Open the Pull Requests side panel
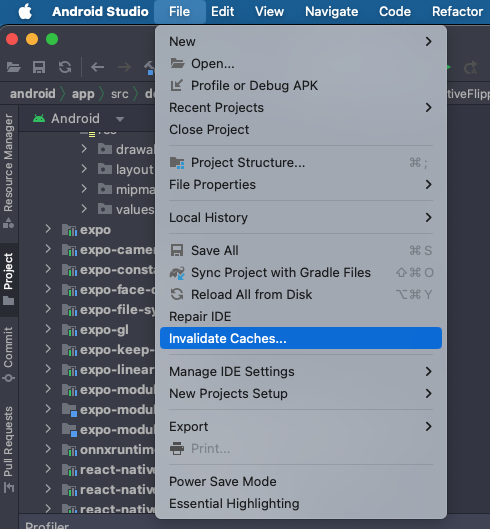490x529 pixels. 8,449
